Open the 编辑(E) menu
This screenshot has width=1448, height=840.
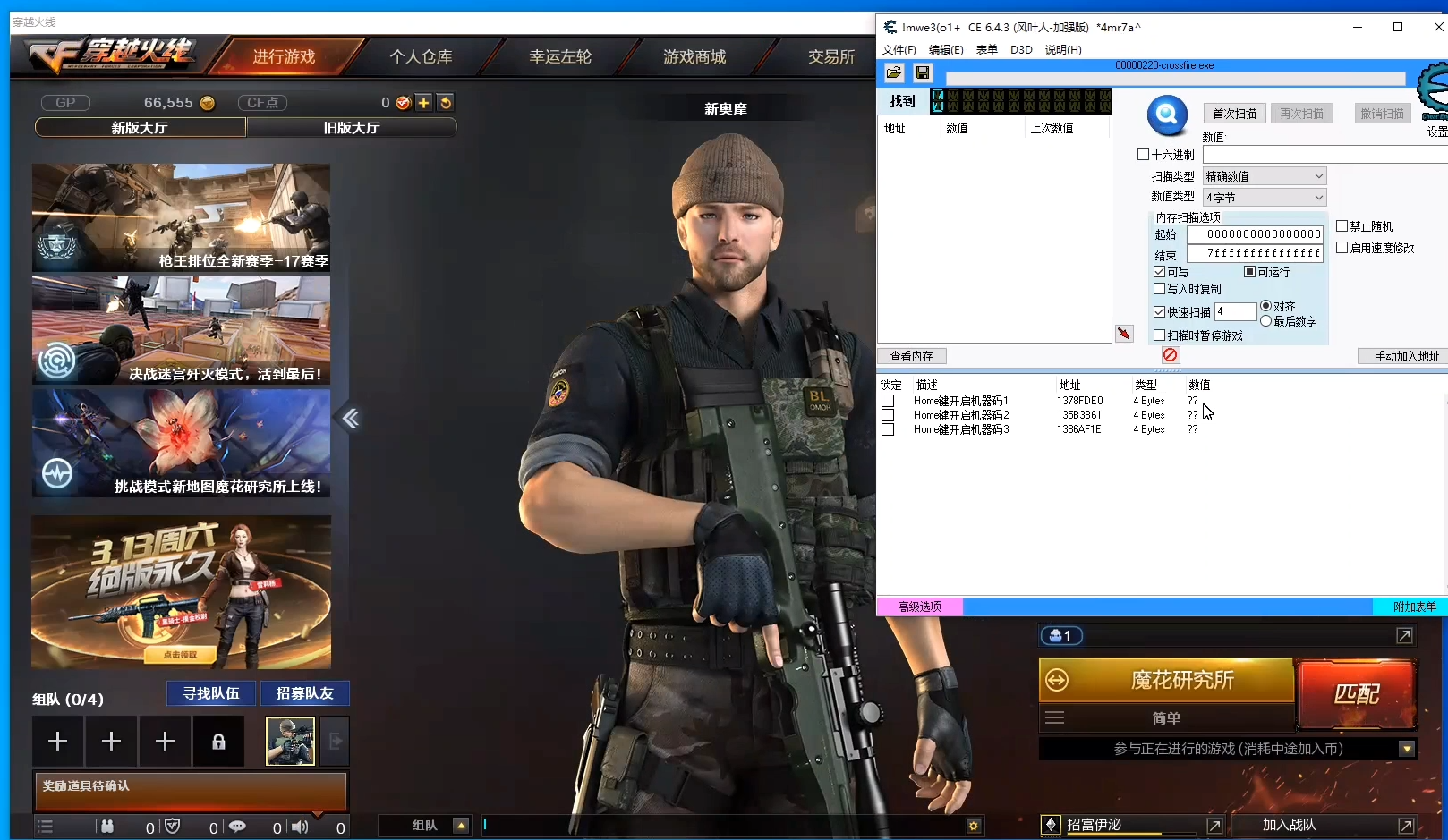pyautogui.click(x=946, y=50)
